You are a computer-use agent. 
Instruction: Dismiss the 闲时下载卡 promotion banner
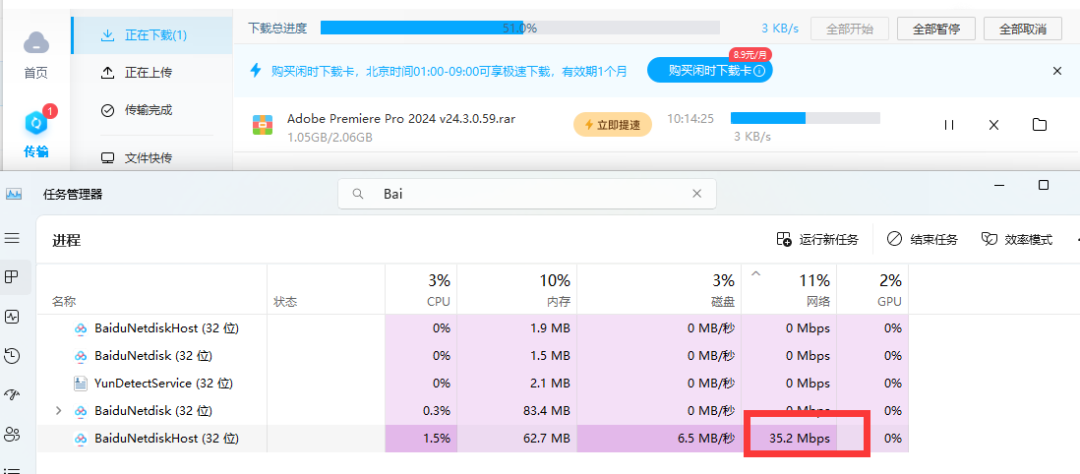coord(1057,71)
